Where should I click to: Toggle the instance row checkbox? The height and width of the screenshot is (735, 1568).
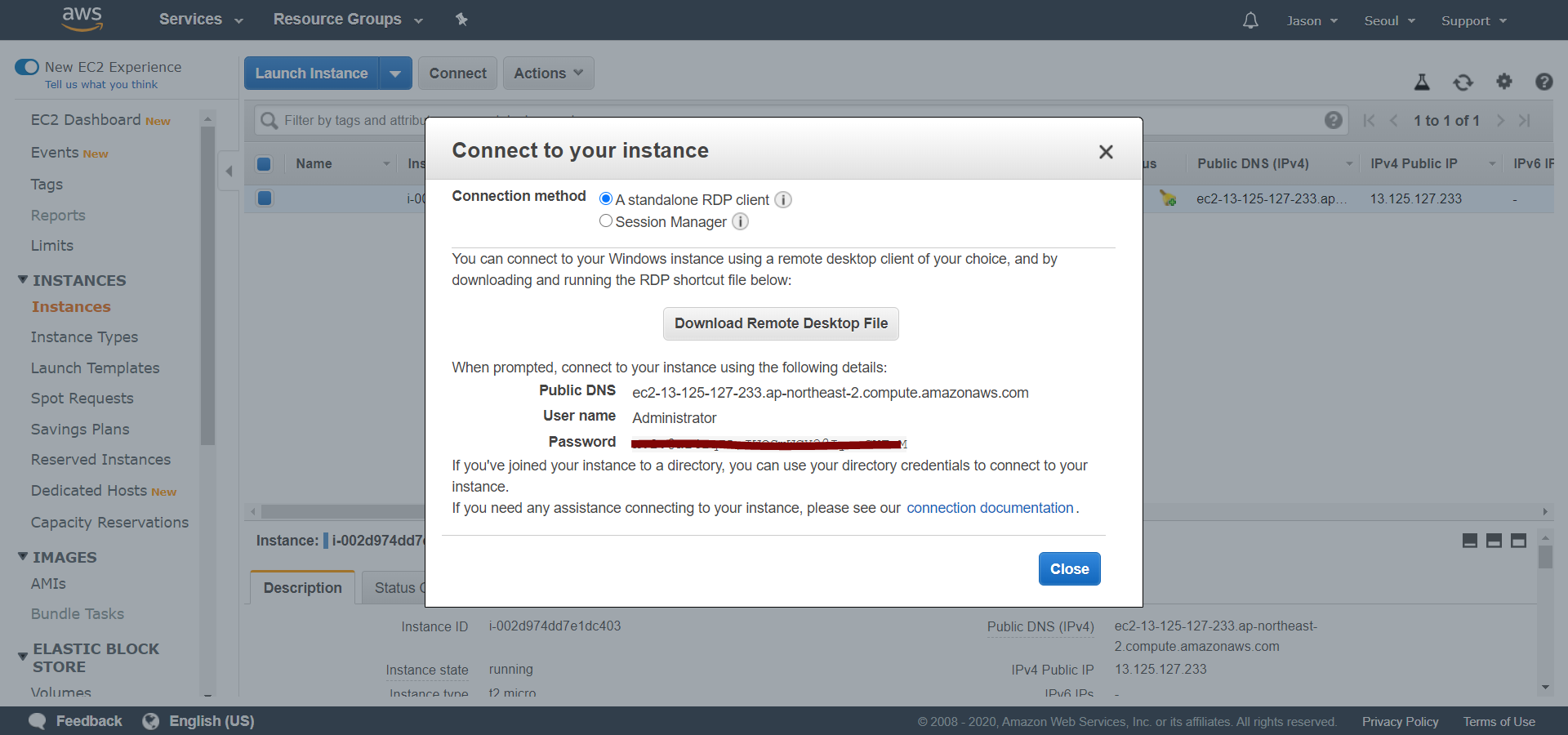pos(265,198)
